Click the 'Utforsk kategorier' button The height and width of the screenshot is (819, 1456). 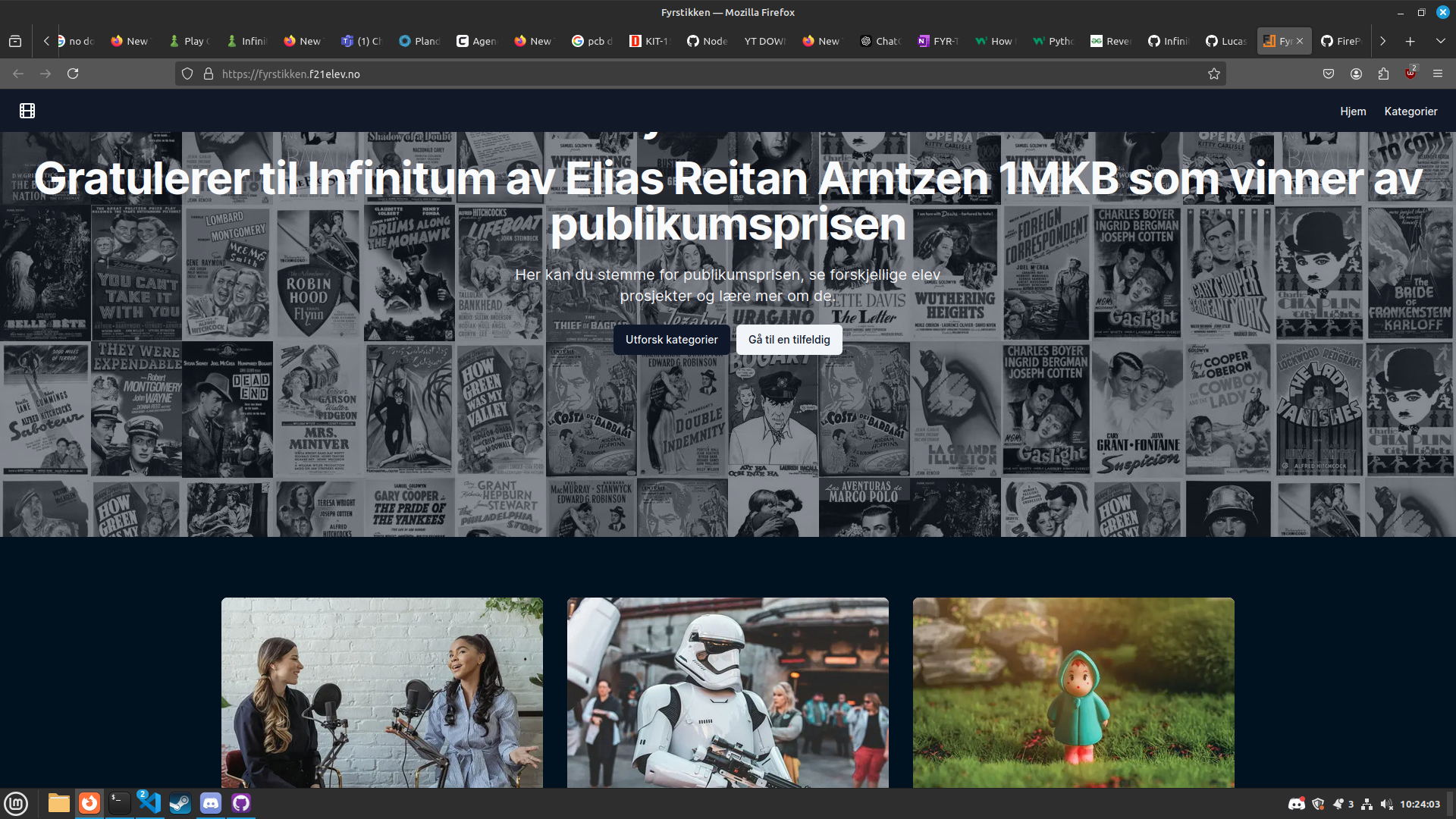pyautogui.click(x=671, y=340)
